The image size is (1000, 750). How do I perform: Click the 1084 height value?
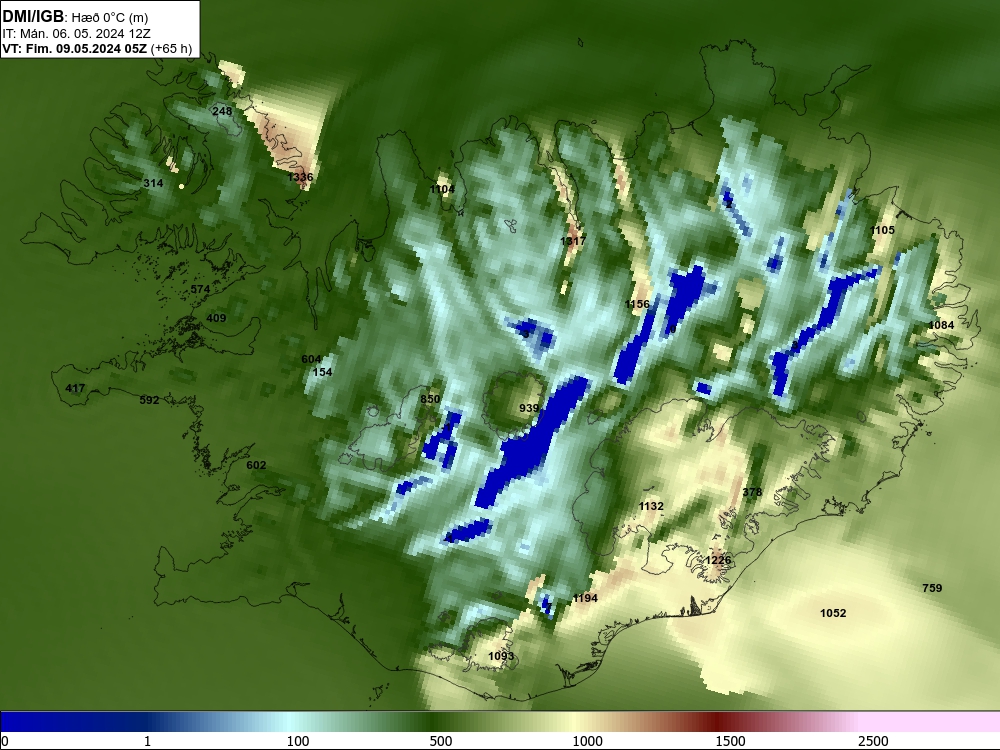tap(941, 325)
